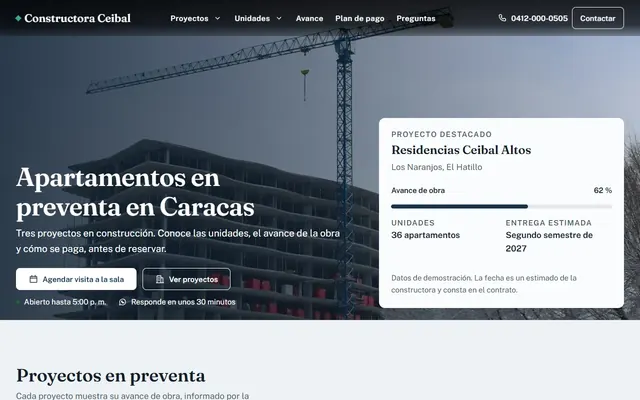Open the Plan de pago link
Screen dimensions: 640x400
pos(360,18)
